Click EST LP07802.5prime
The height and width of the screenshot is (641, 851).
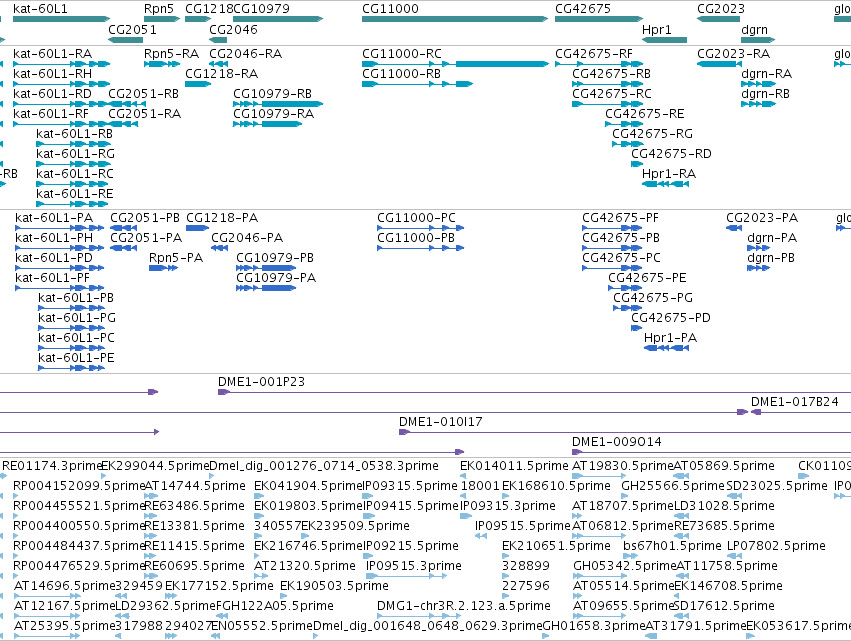pyautogui.click(x=777, y=546)
